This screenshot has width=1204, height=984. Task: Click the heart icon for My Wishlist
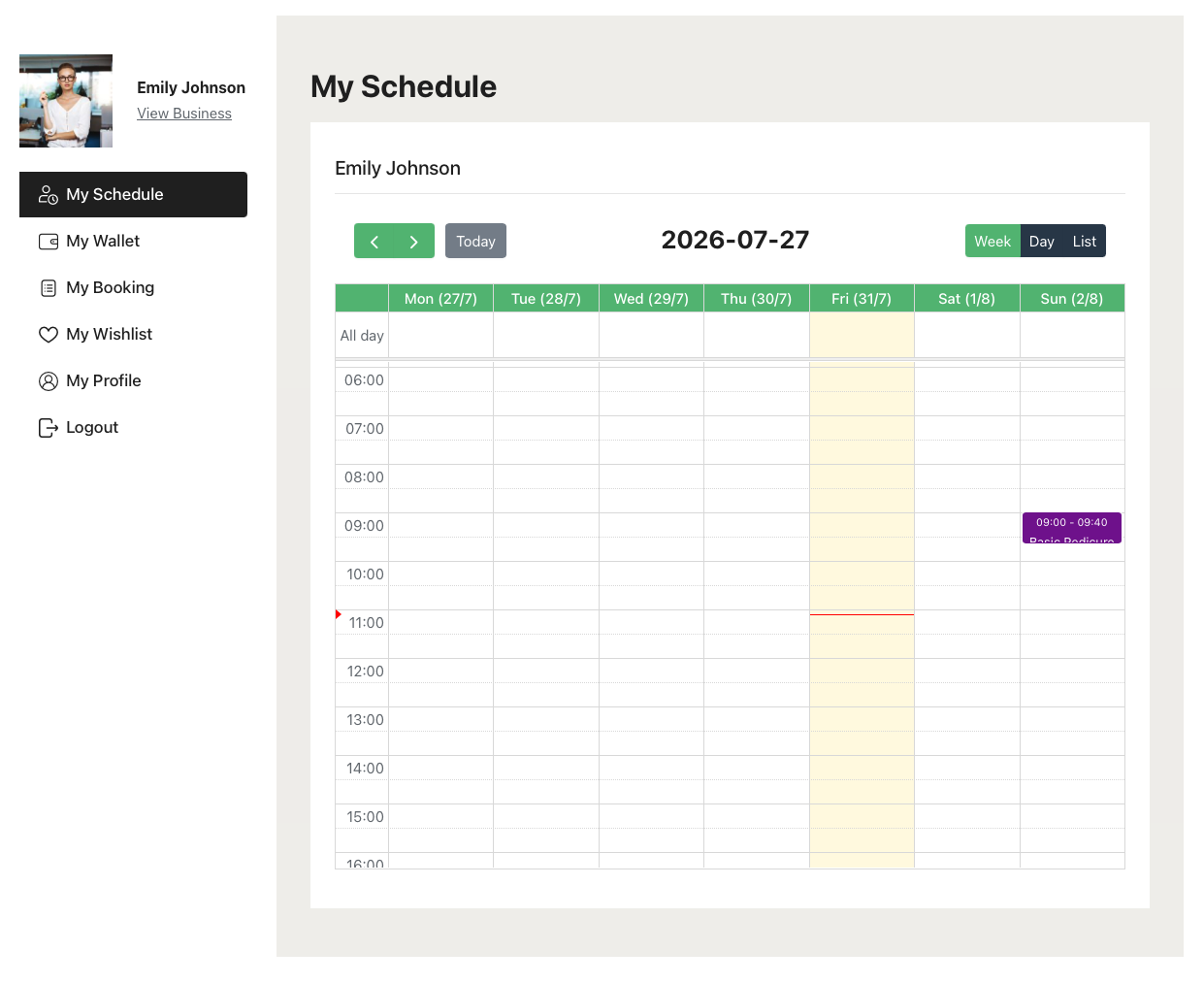coord(49,335)
